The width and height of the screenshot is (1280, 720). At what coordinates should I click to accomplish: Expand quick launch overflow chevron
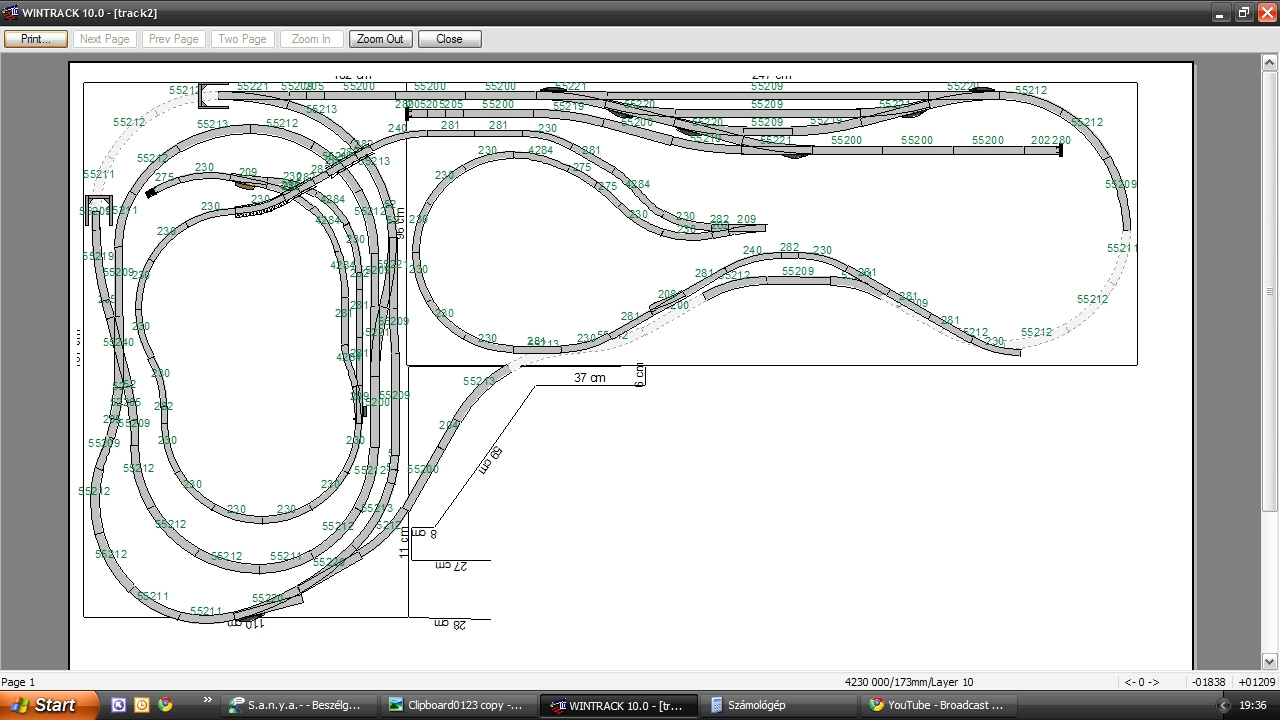pos(208,700)
